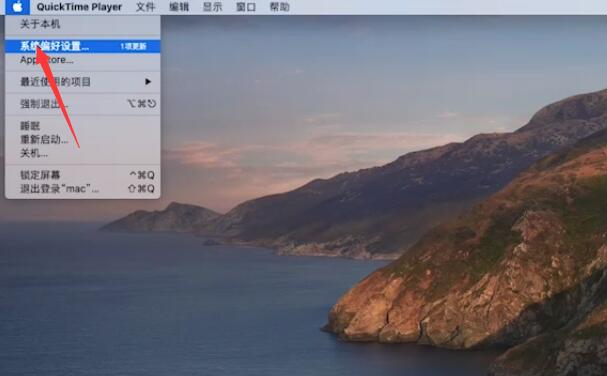Open the 帮助 menu
The height and width of the screenshot is (376, 607).
pos(279,7)
